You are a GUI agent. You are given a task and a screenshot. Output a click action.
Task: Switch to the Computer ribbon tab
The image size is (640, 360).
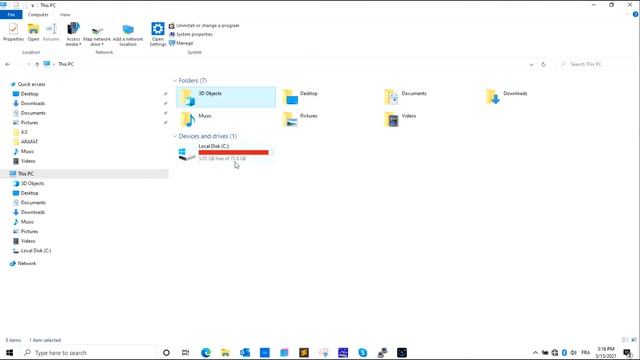click(x=38, y=15)
